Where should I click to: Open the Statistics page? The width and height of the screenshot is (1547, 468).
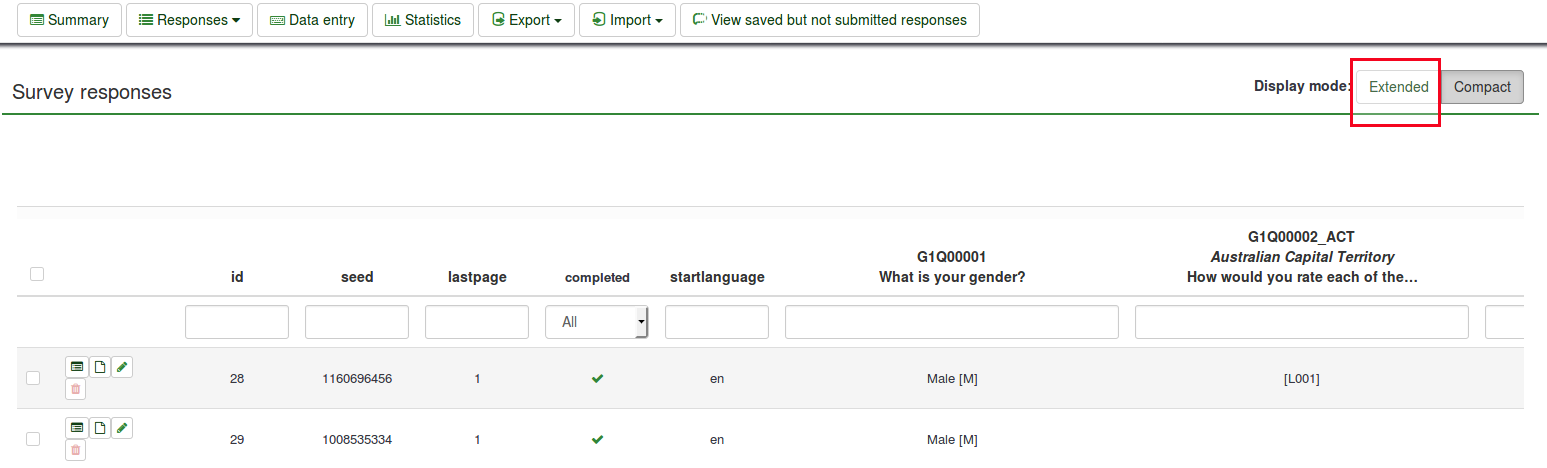tap(423, 20)
